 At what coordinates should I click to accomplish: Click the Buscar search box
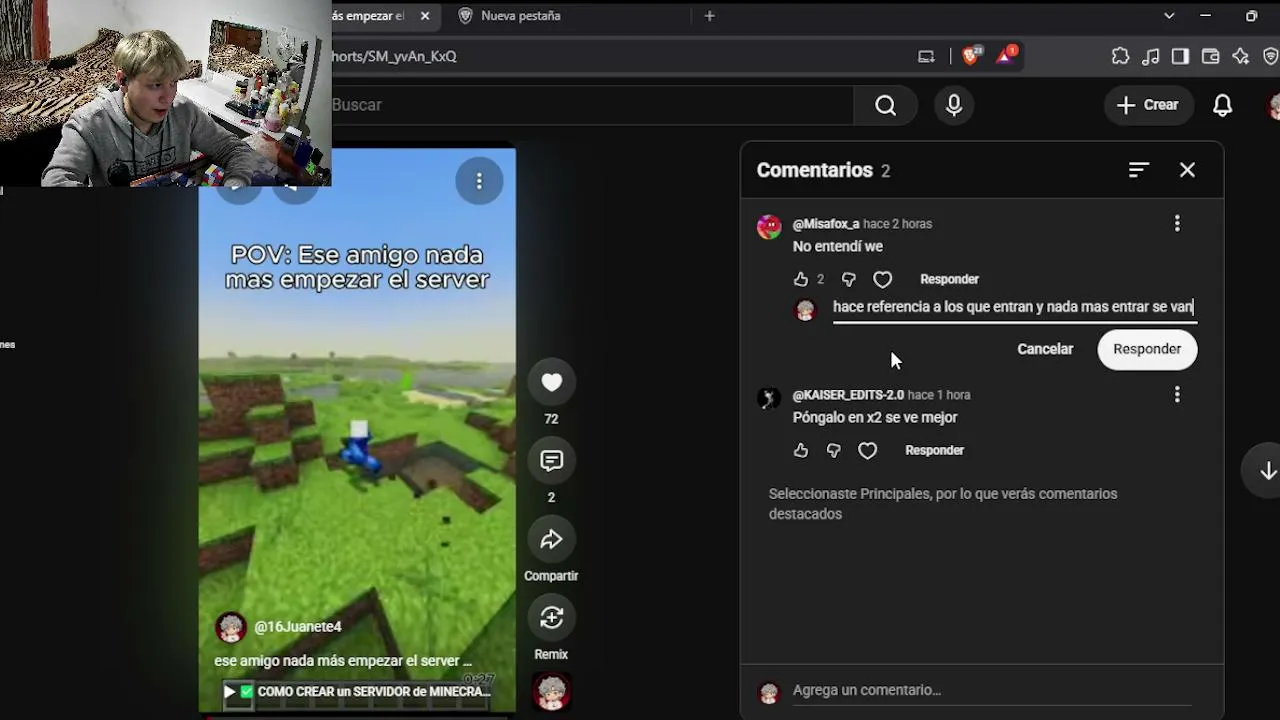pos(593,105)
